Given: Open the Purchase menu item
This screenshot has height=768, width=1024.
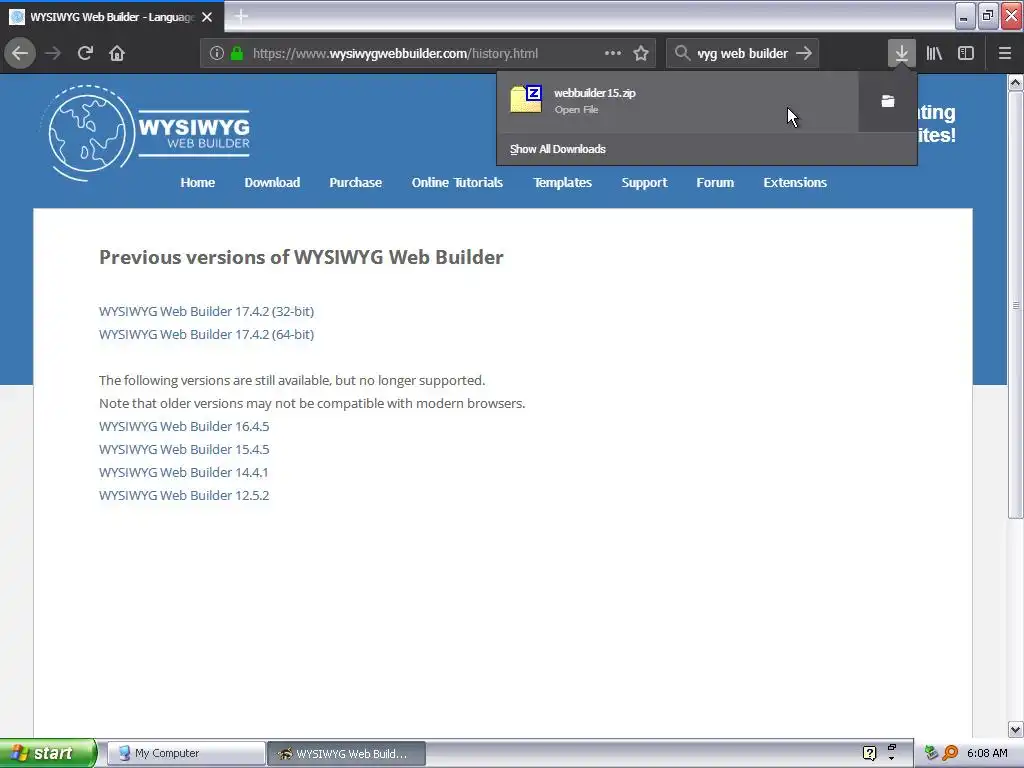Looking at the screenshot, I should click(356, 183).
